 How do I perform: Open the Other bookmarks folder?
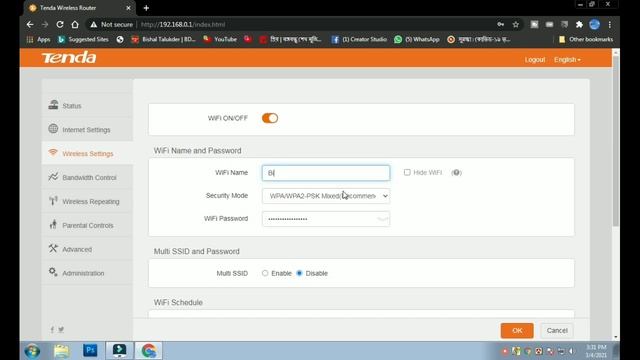[x=586, y=40]
